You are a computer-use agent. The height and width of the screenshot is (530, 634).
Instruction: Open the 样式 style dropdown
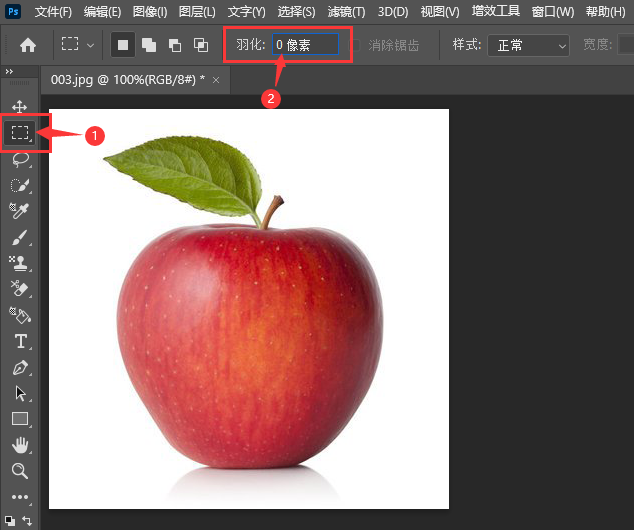tap(527, 45)
